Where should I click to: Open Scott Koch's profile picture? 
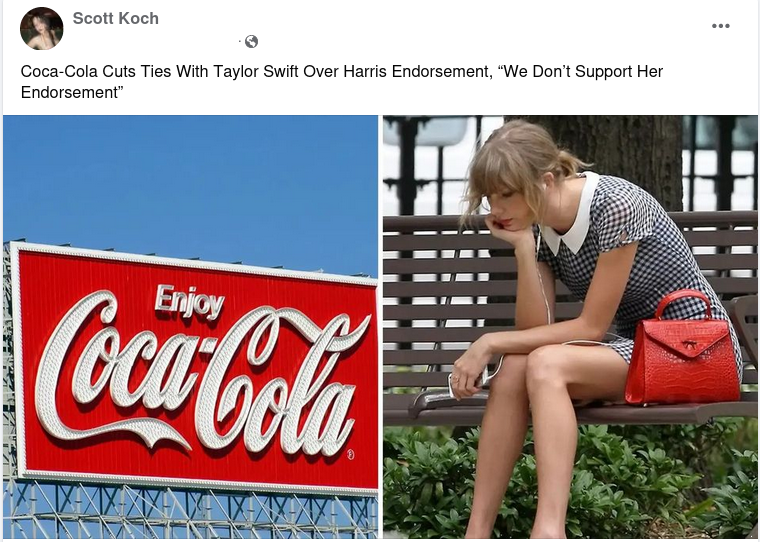click(x=42, y=29)
